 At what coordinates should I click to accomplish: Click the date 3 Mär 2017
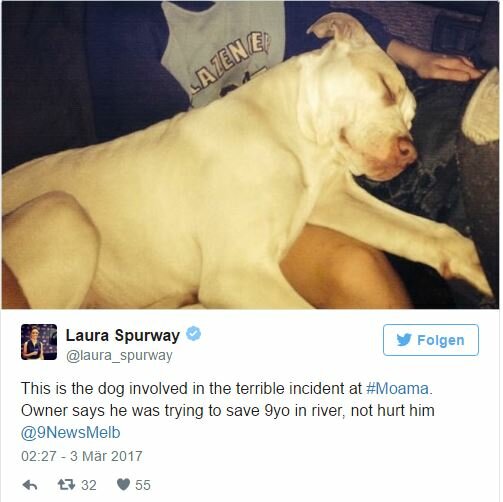(x=106, y=456)
